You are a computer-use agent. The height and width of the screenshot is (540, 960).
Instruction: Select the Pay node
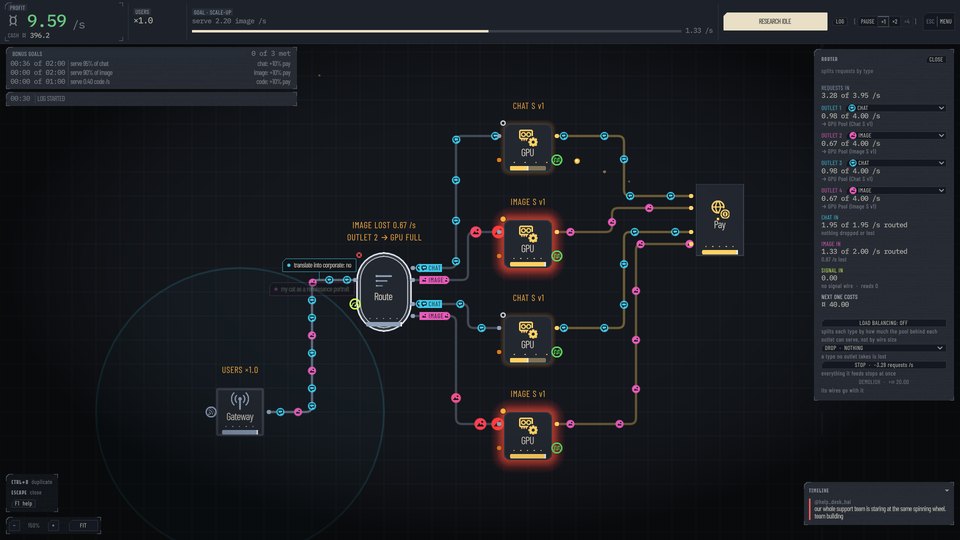719,219
